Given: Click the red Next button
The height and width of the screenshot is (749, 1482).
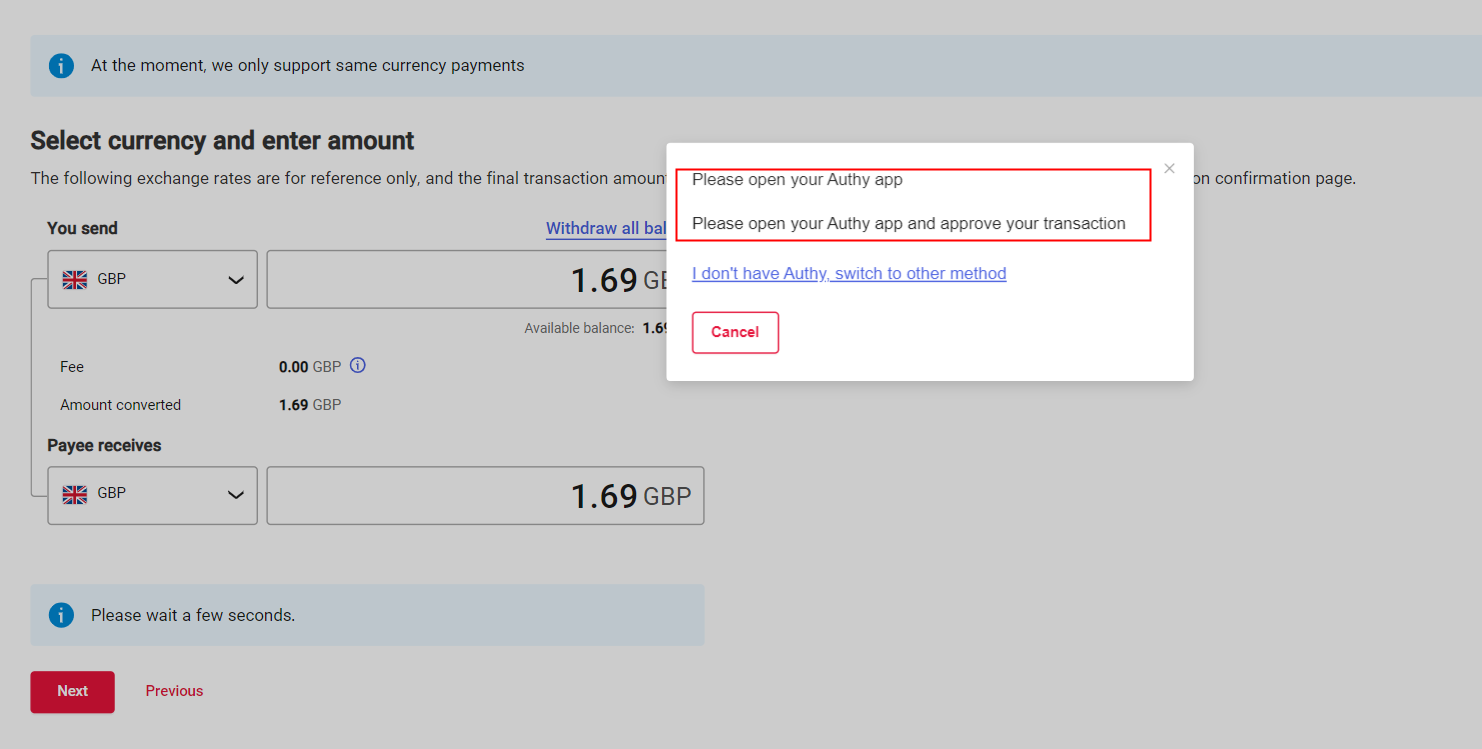Looking at the screenshot, I should tap(72, 691).
